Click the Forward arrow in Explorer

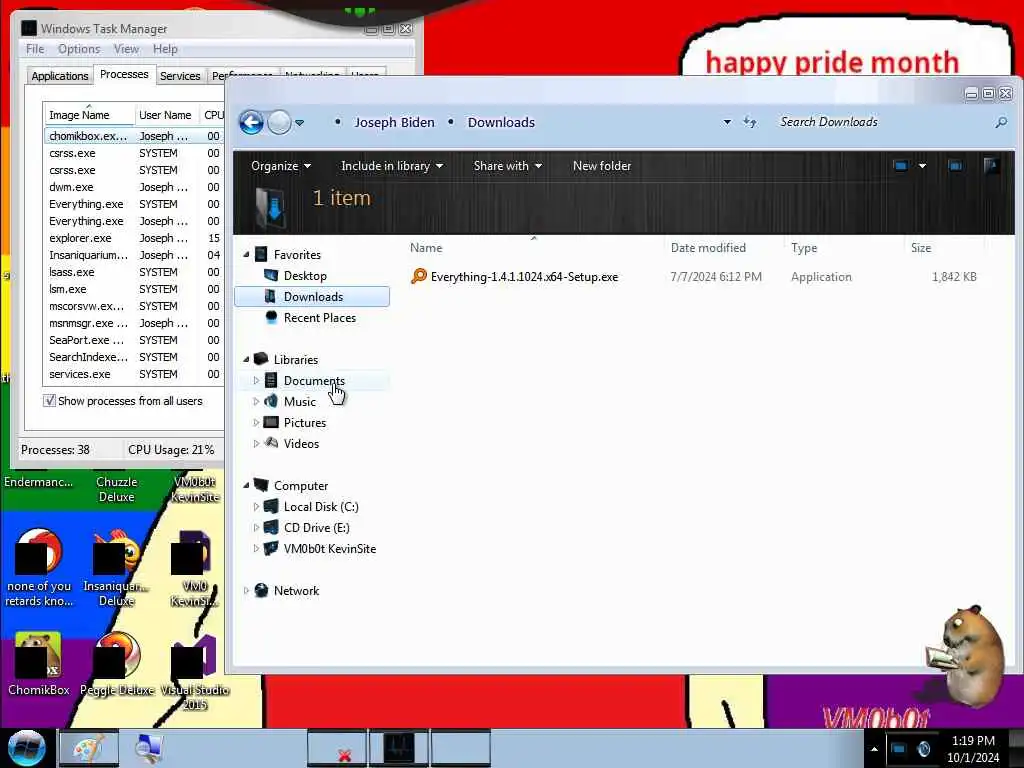click(x=280, y=122)
